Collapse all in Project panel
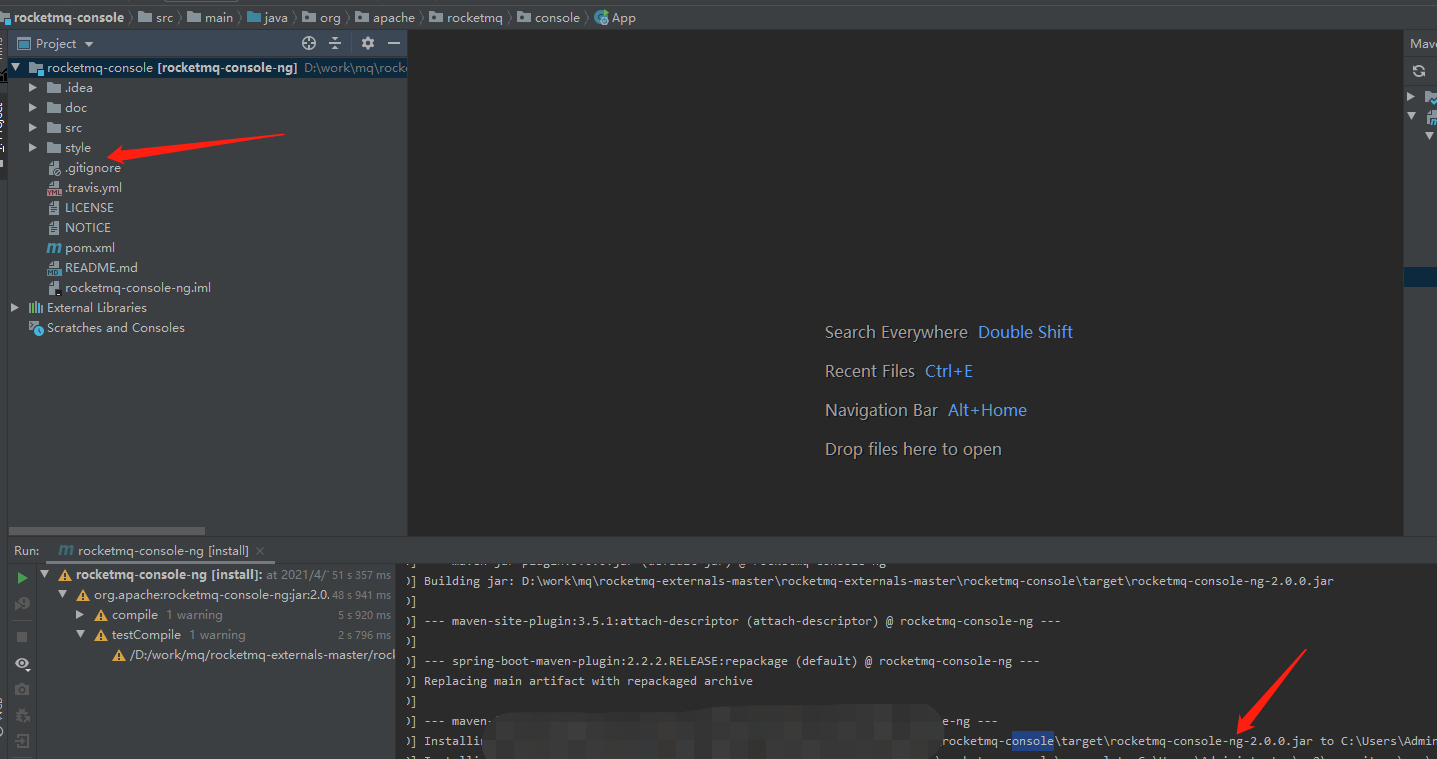The image size is (1437, 759). 335,43
